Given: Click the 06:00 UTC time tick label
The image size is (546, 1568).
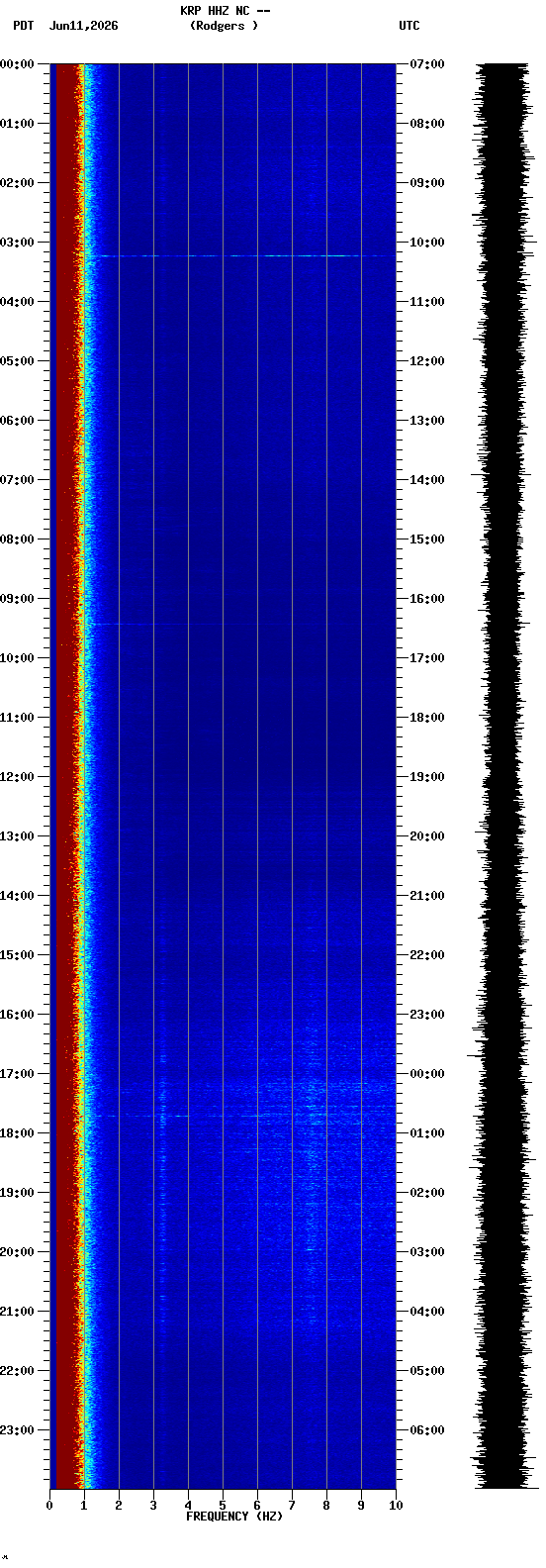Looking at the screenshot, I should tap(427, 1430).
